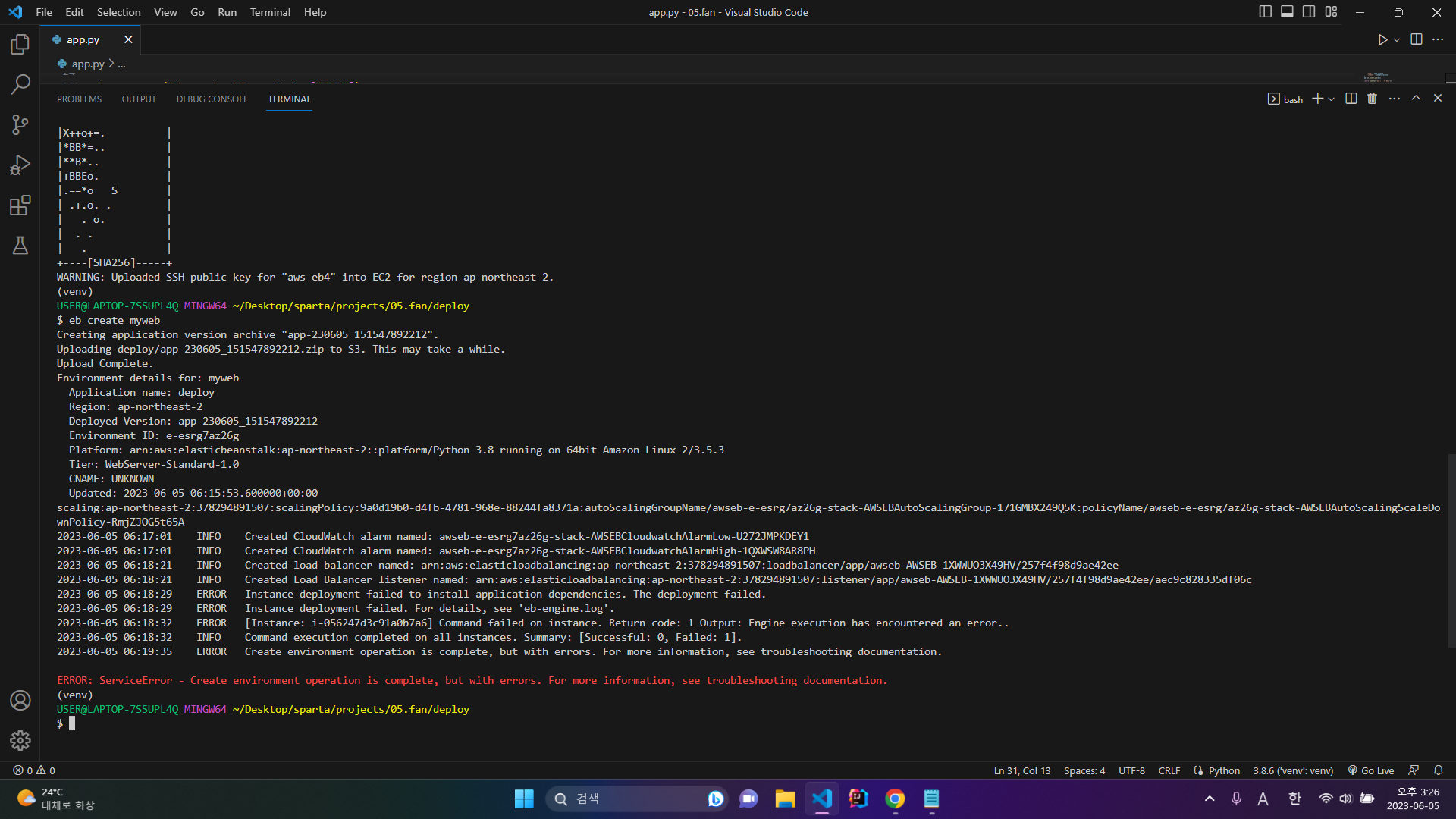Select Python interpreter 3.8.6 venv
The height and width of the screenshot is (819, 1456).
pyautogui.click(x=1293, y=770)
